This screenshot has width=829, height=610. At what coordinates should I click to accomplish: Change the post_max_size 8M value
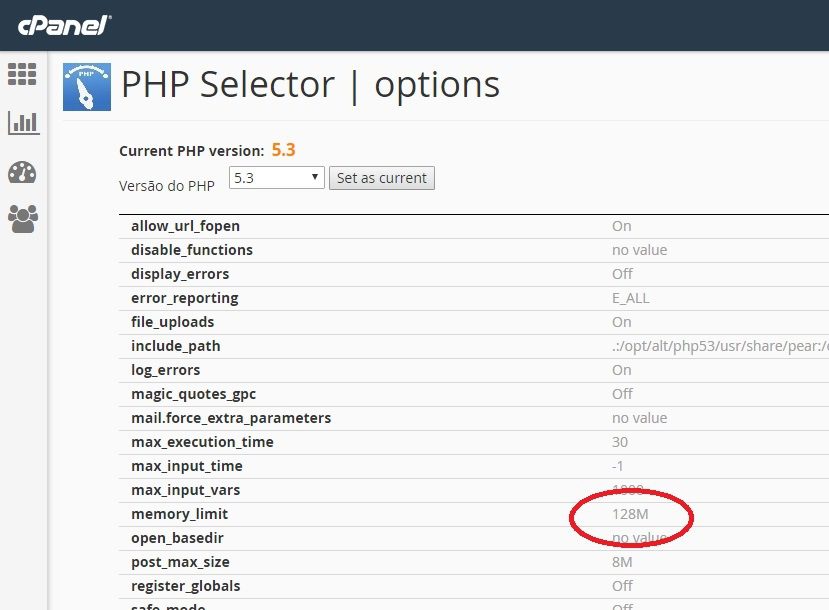point(622,562)
